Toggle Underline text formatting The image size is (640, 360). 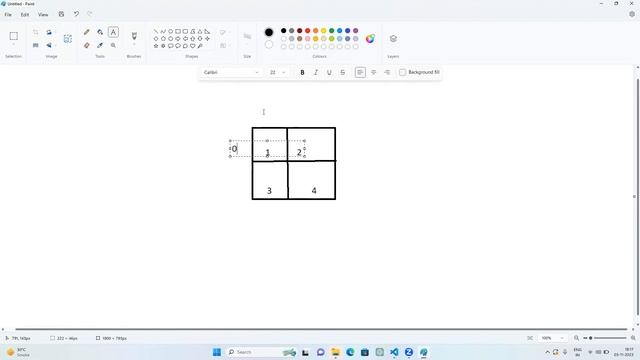pos(329,72)
